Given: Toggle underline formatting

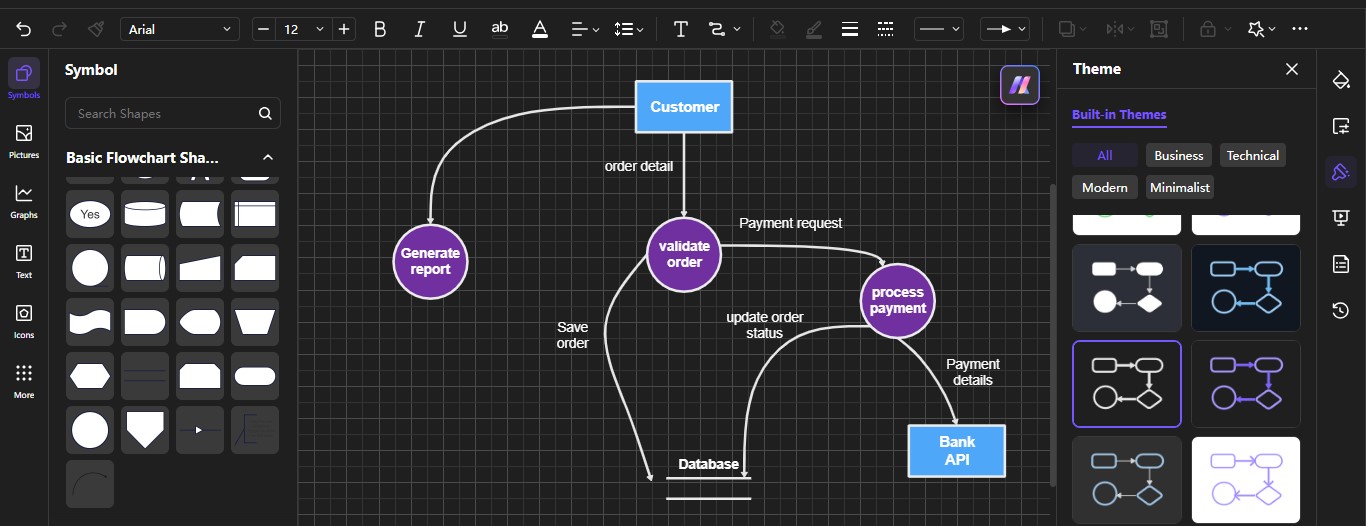Looking at the screenshot, I should tap(459, 29).
